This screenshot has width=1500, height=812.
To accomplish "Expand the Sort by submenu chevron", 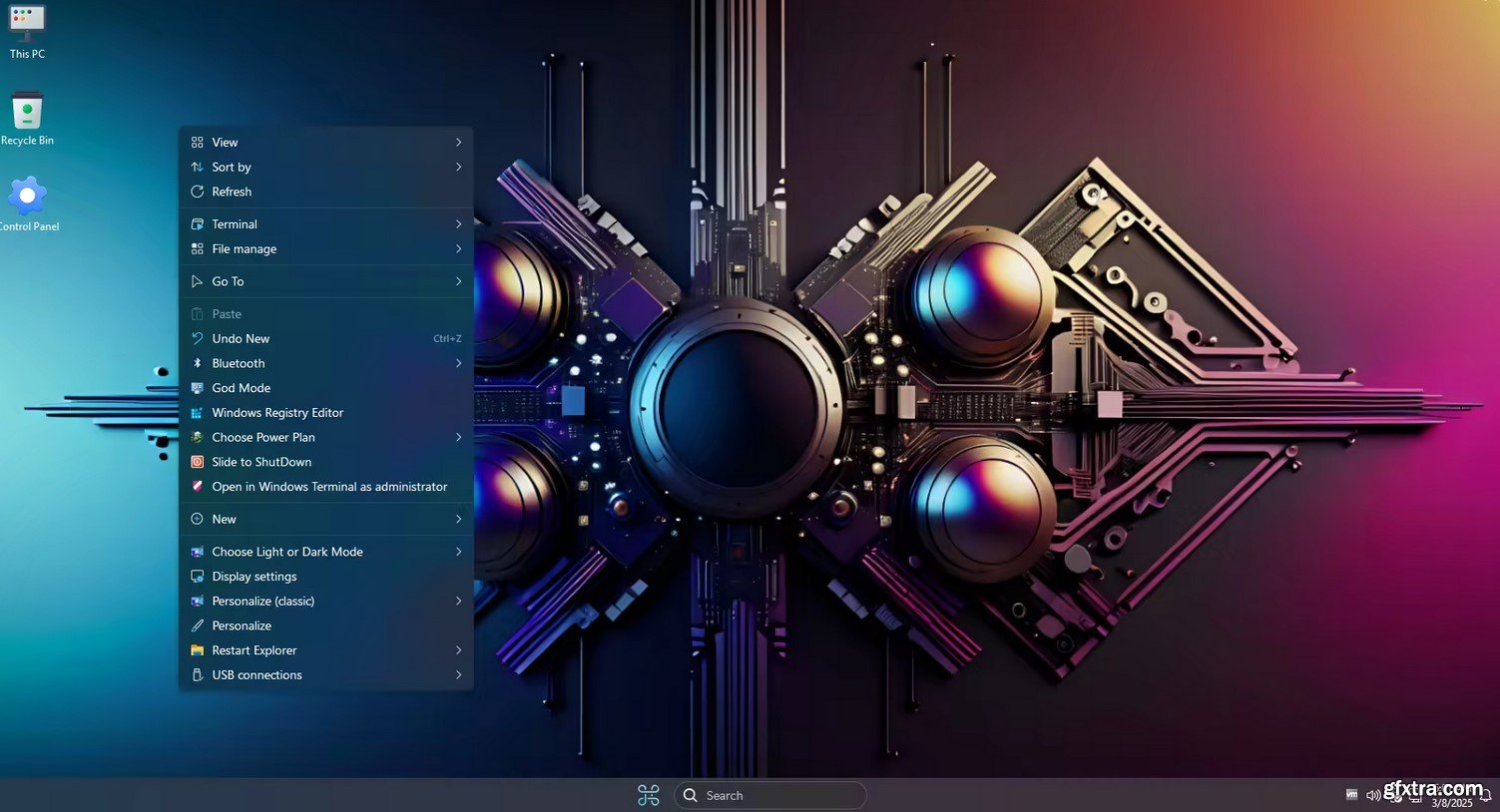I will click(458, 168).
